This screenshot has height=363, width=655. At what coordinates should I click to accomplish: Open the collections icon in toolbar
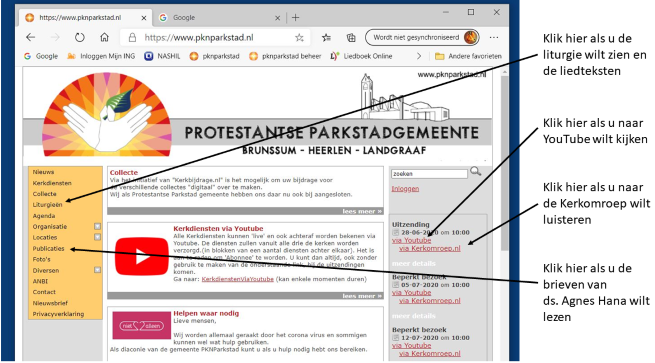[x=351, y=38]
